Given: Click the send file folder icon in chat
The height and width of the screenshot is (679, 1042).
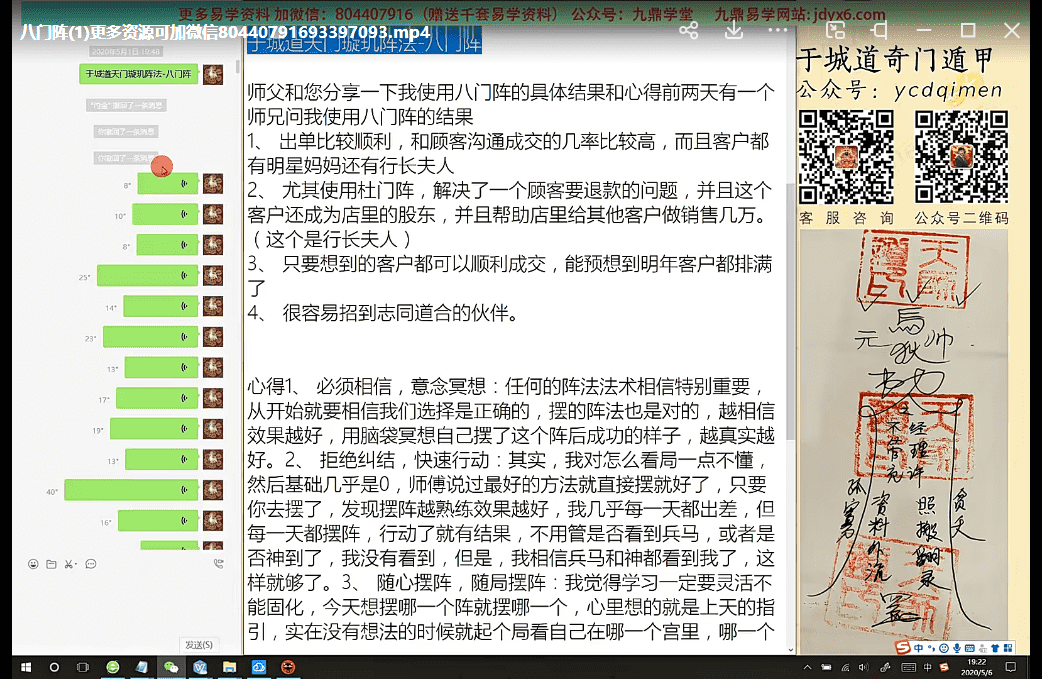Looking at the screenshot, I should tap(51, 564).
